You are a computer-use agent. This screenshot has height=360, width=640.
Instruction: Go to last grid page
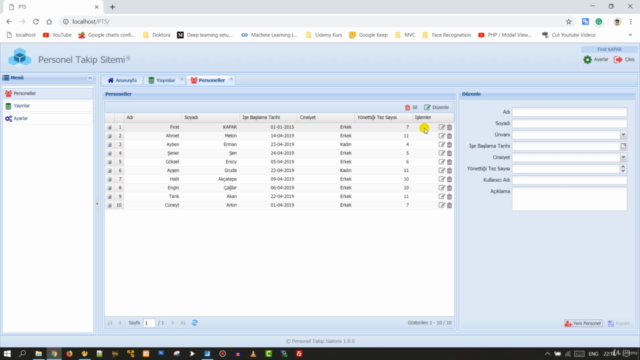[x=183, y=323]
